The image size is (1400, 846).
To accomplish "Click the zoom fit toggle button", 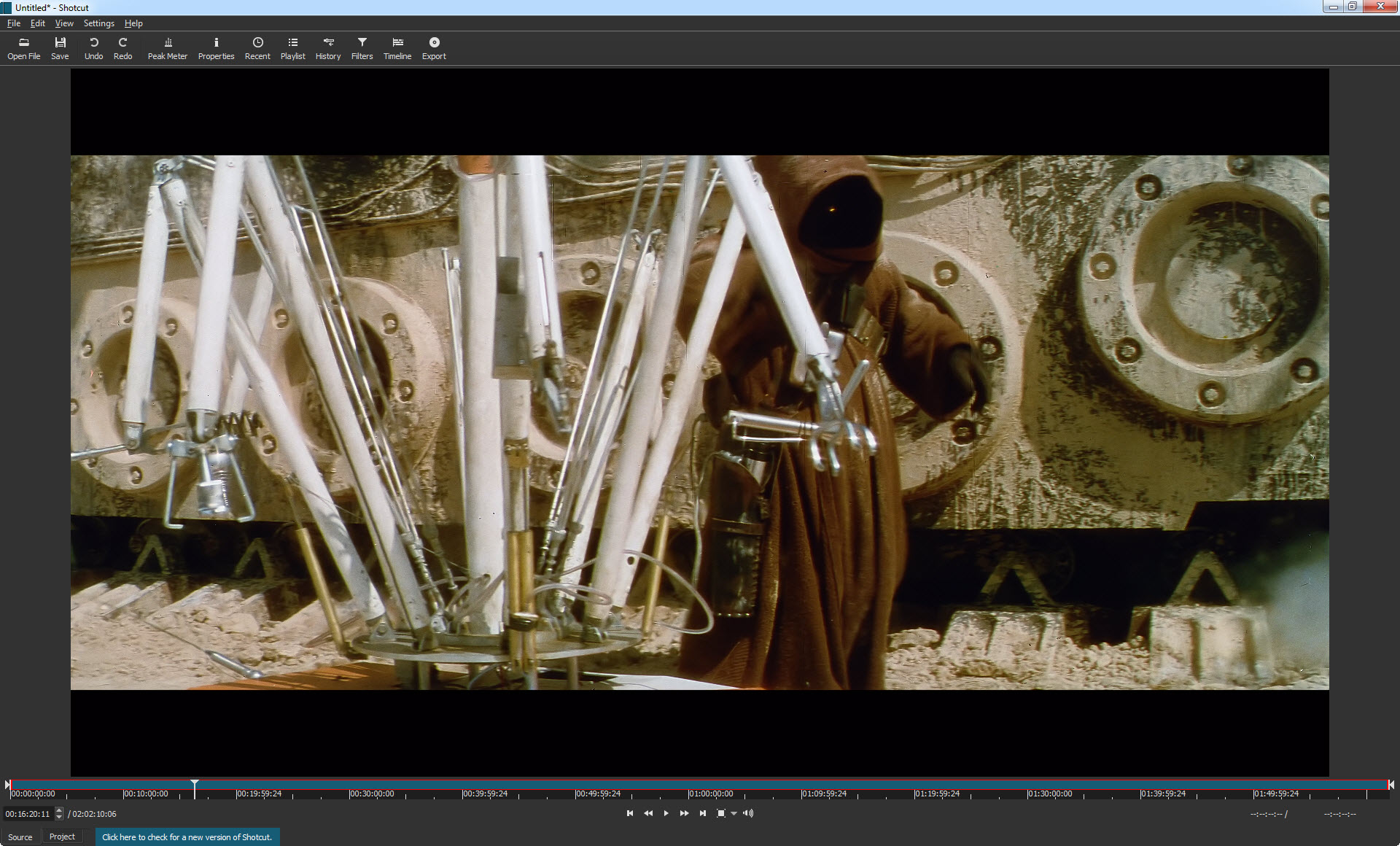I will (x=721, y=813).
